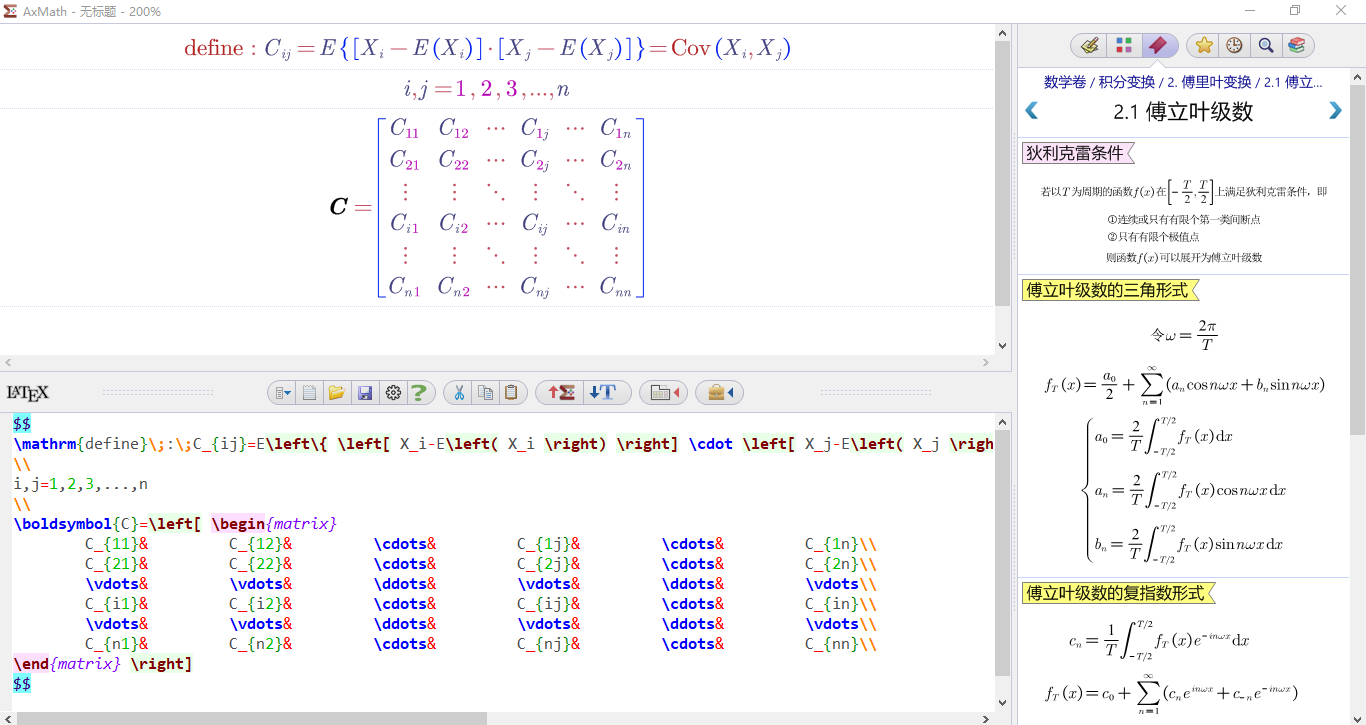Image resolution: width=1366 pixels, height=725 pixels.
Task: Paste using the clipboard icon
Action: 511,393
